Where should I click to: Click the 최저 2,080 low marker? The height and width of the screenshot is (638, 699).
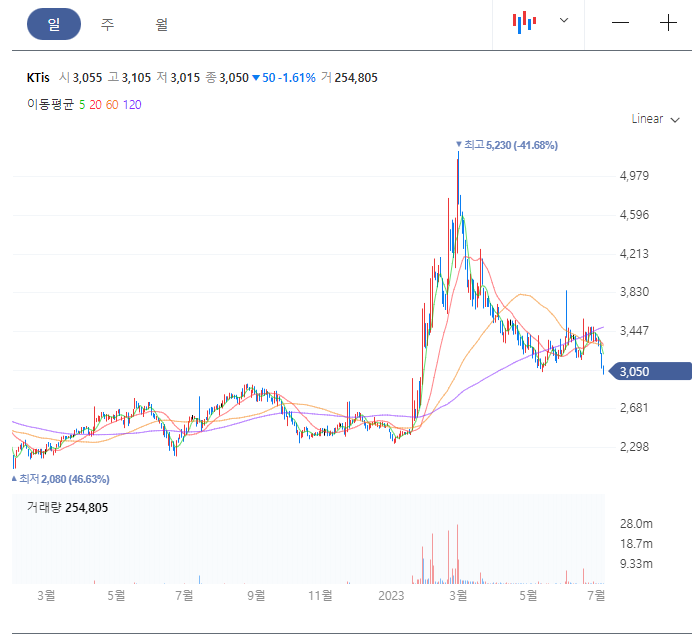[60, 479]
